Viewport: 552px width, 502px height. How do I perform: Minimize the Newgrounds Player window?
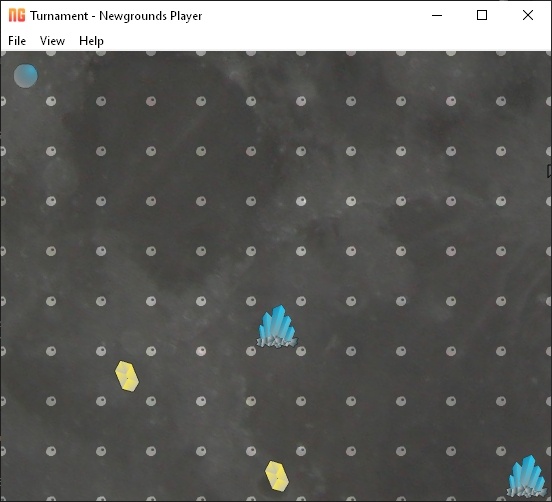click(x=437, y=15)
